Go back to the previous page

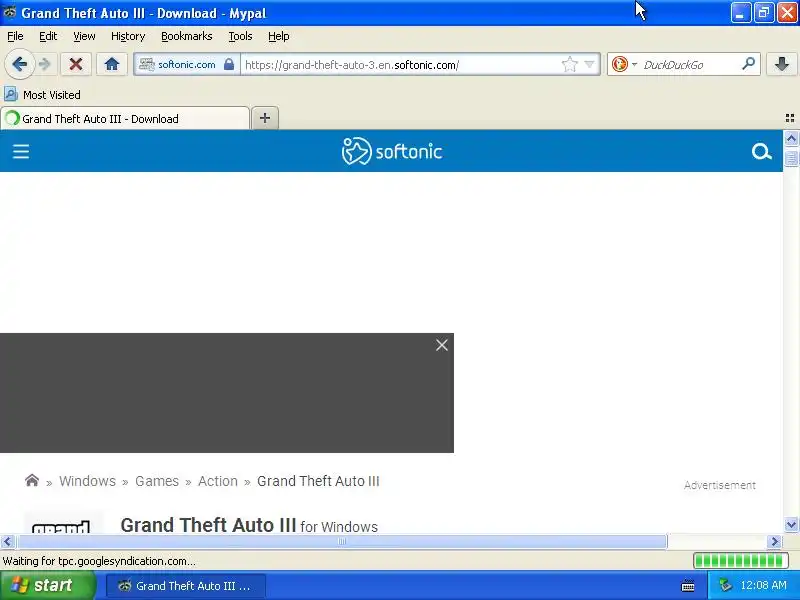(x=19, y=64)
